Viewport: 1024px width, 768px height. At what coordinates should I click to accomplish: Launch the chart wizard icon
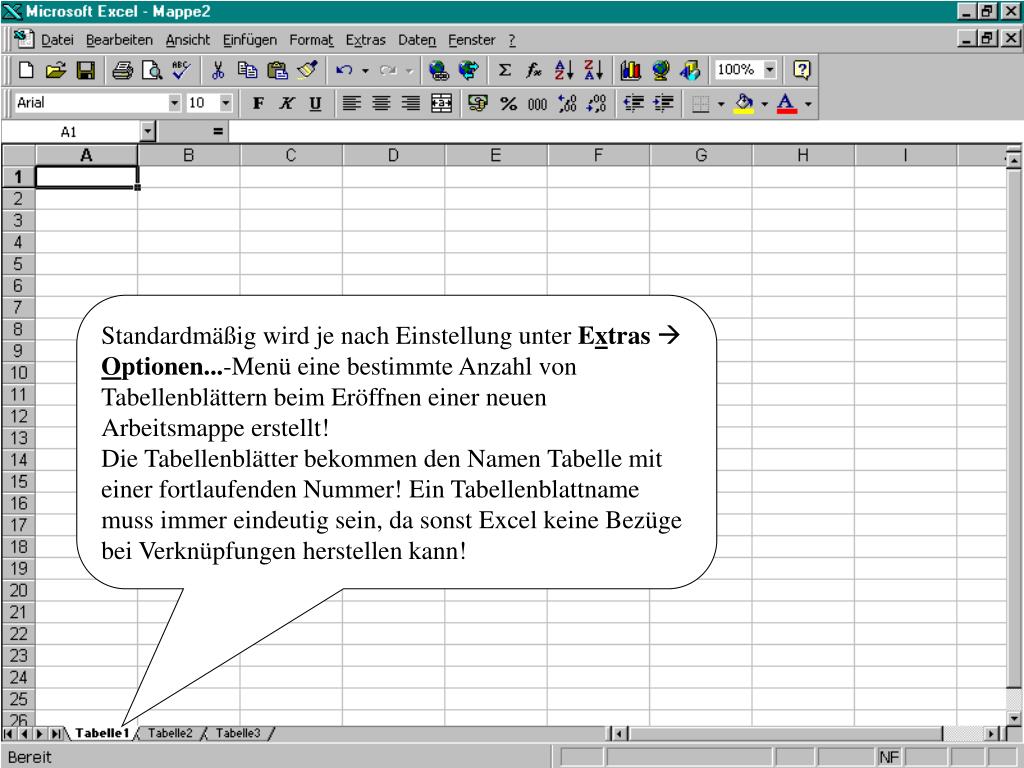point(630,70)
